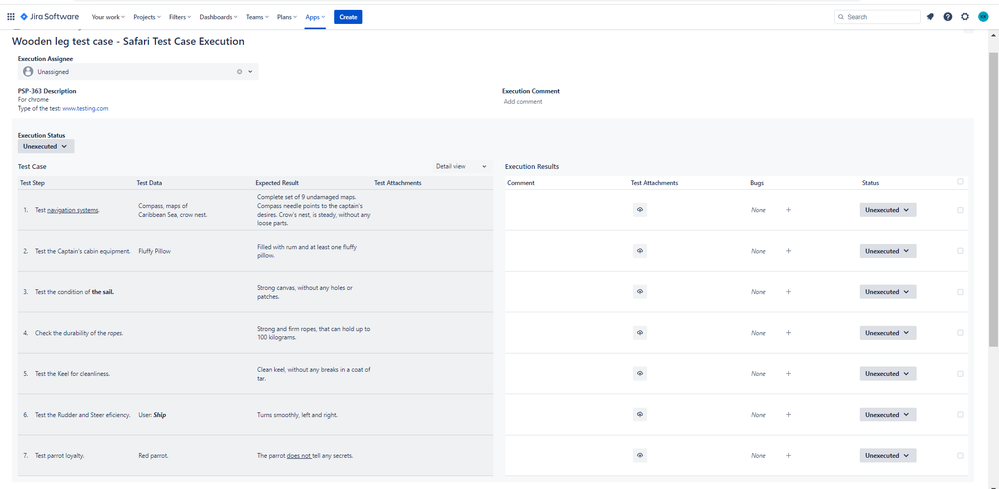This screenshot has width=999, height=489.
Task: Tick checkbox for the ropes step
Action: coord(960,332)
